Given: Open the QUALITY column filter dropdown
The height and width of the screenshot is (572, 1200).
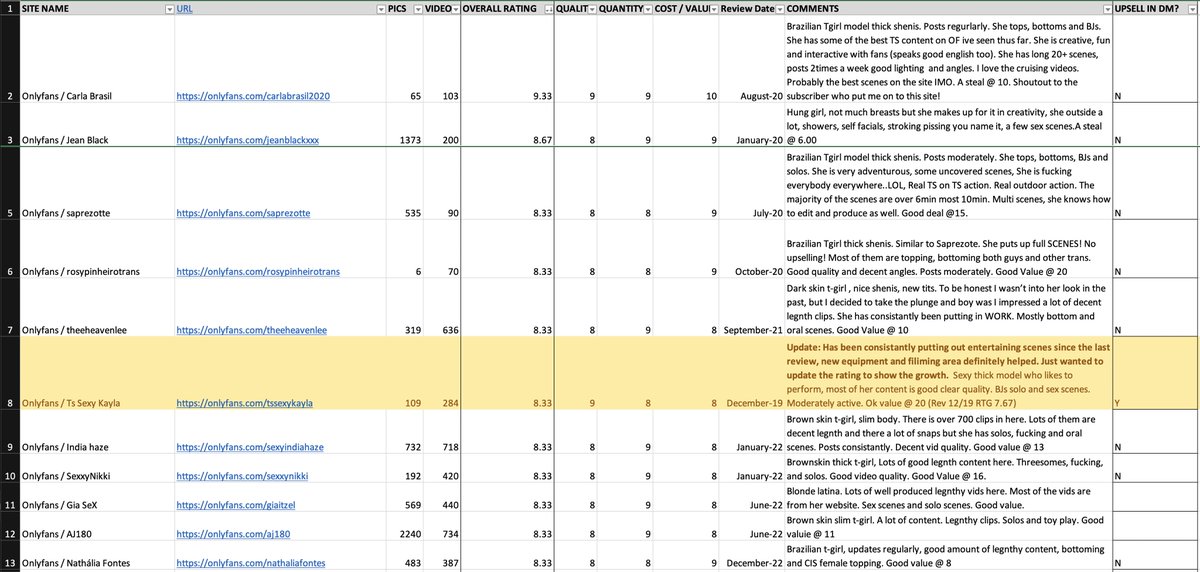Looking at the screenshot, I should (x=591, y=8).
